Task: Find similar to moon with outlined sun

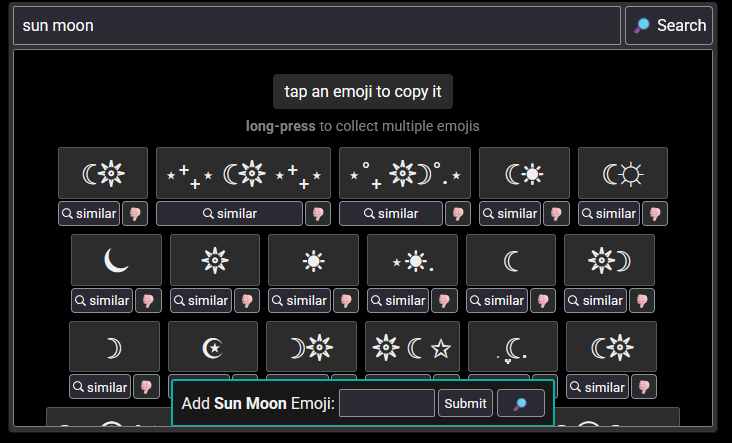Action: click(609, 214)
